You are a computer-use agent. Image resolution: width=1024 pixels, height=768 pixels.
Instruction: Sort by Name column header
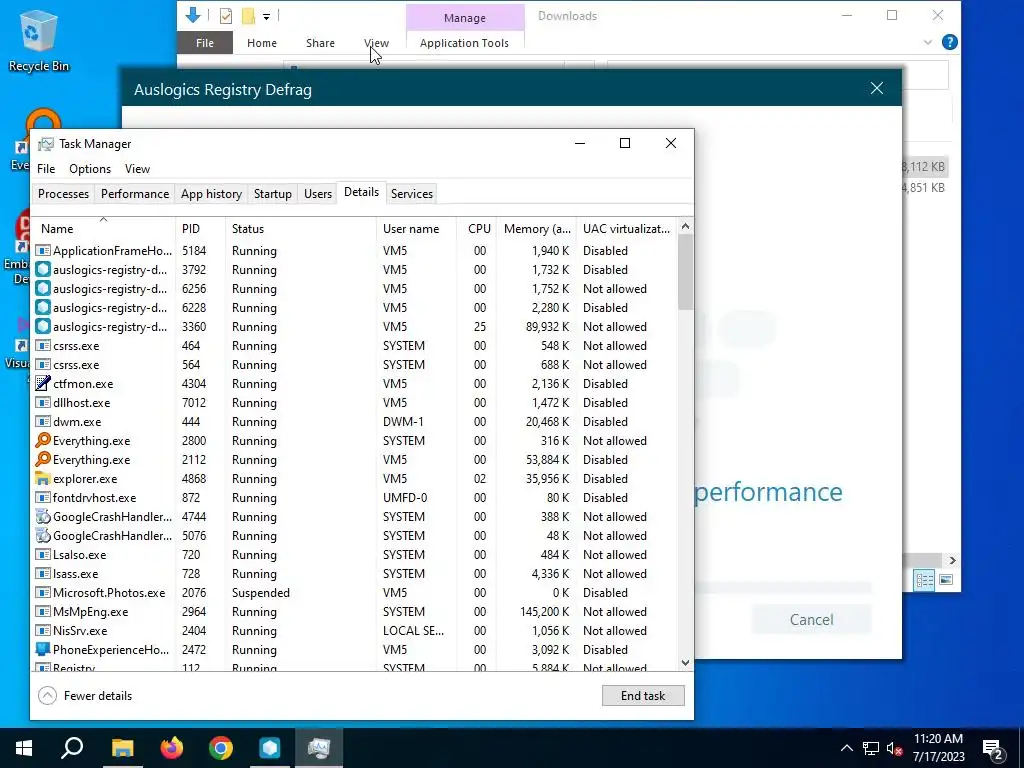pos(104,229)
